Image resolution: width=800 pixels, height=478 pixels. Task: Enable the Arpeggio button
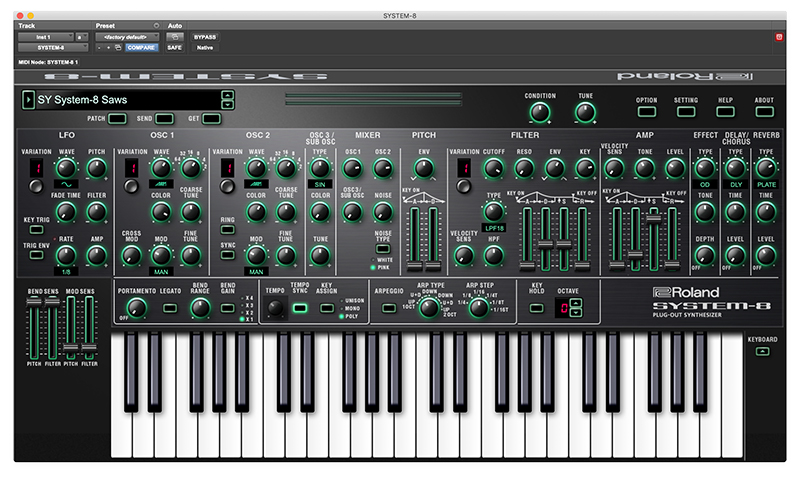(x=389, y=308)
